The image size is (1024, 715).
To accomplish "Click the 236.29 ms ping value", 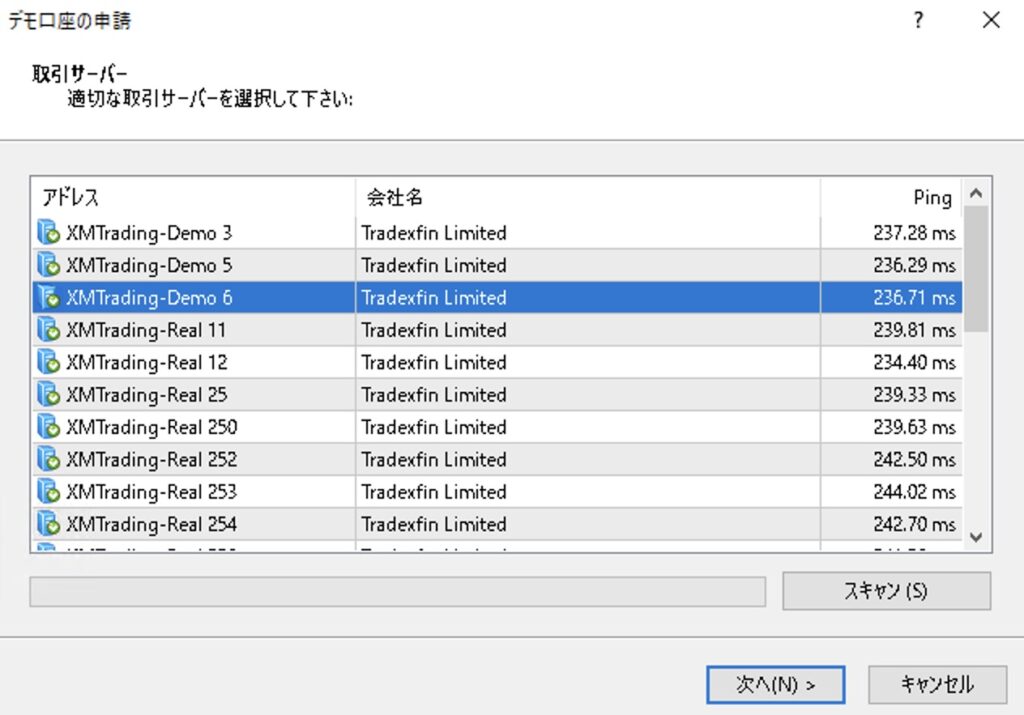I will point(914,266).
